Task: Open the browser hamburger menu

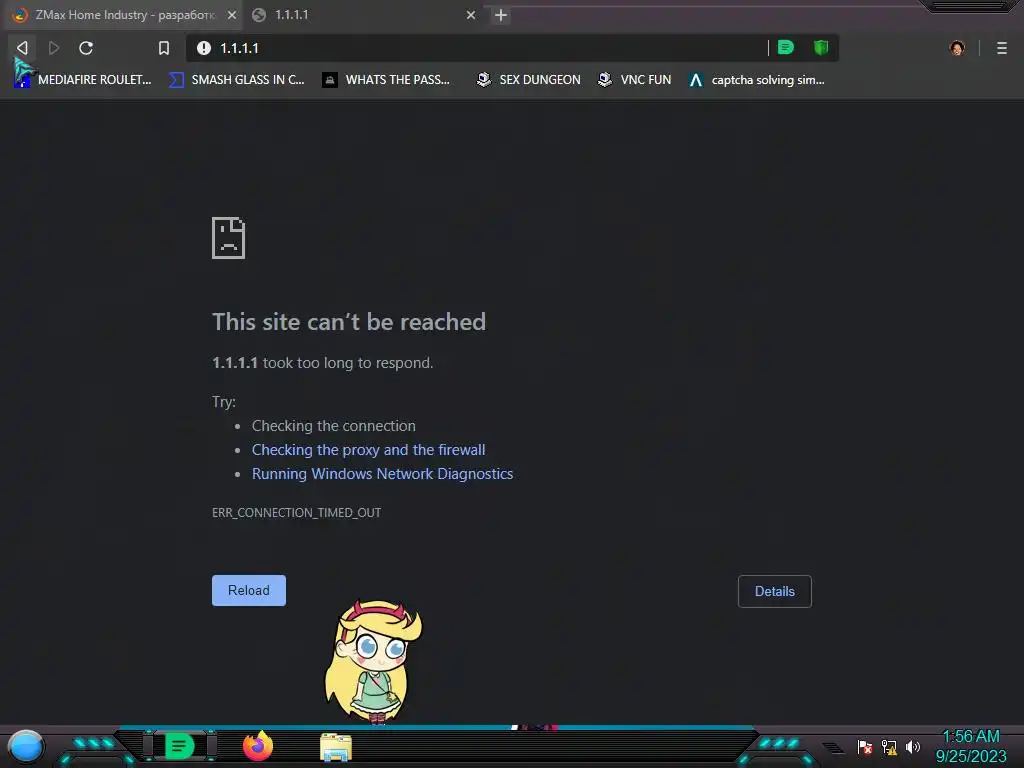Action: point(1001,48)
